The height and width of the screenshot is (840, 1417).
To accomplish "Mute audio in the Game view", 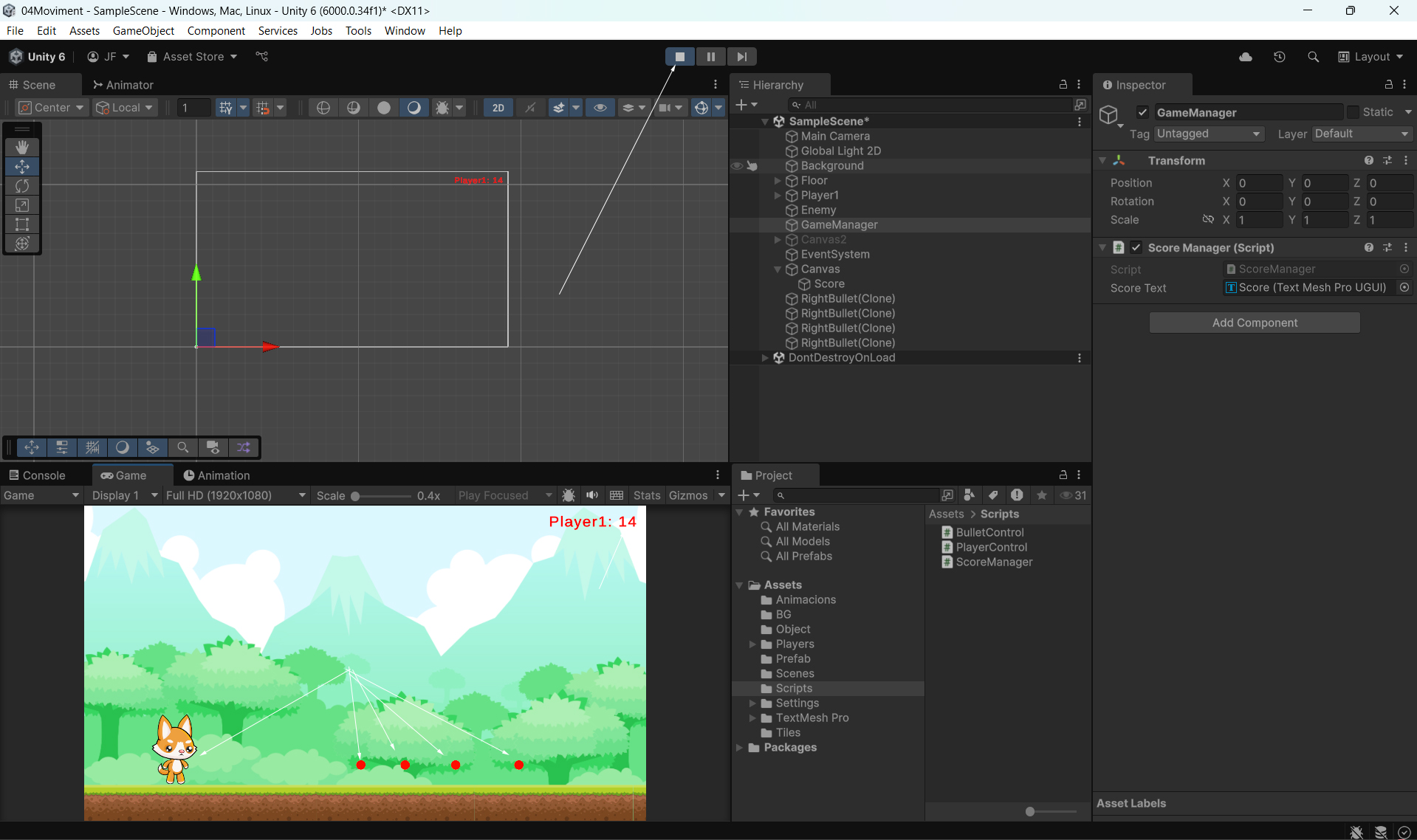I will pos(592,495).
